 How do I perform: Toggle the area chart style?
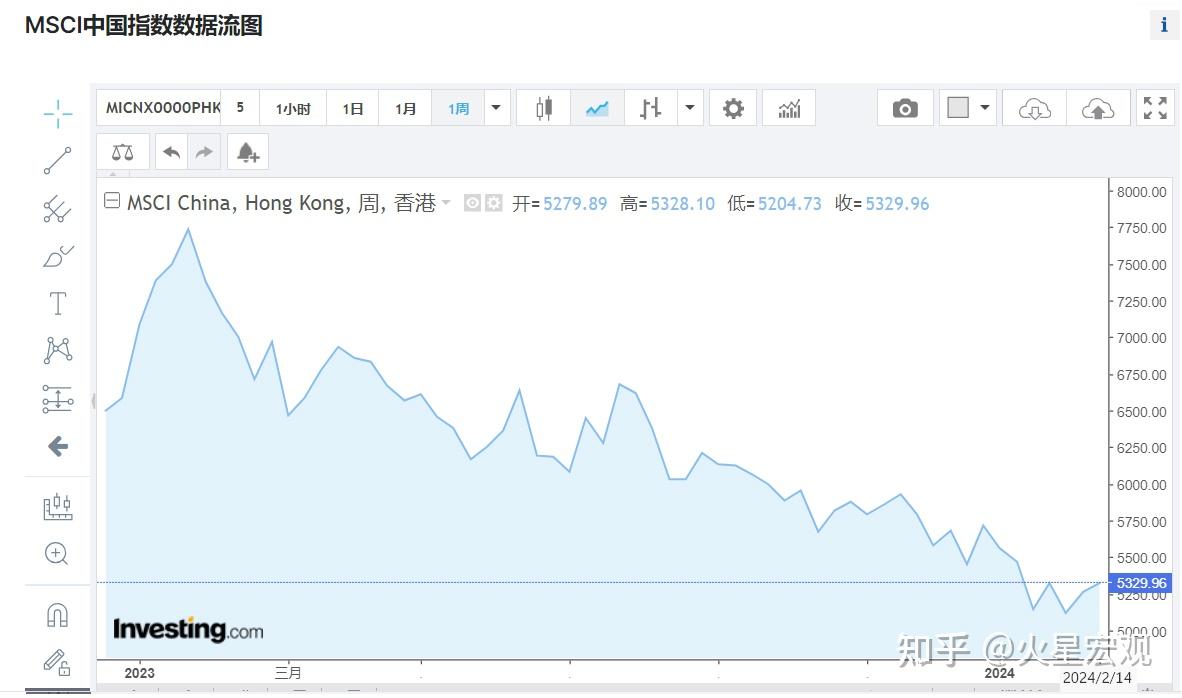pos(597,108)
